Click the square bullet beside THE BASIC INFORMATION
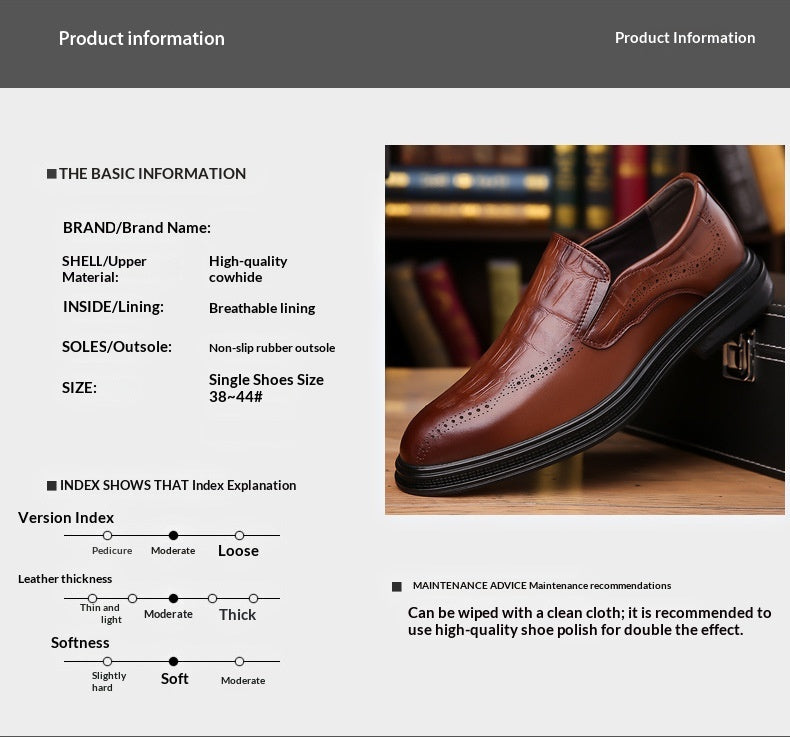Screen dimensions: 790x737 point(51,174)
